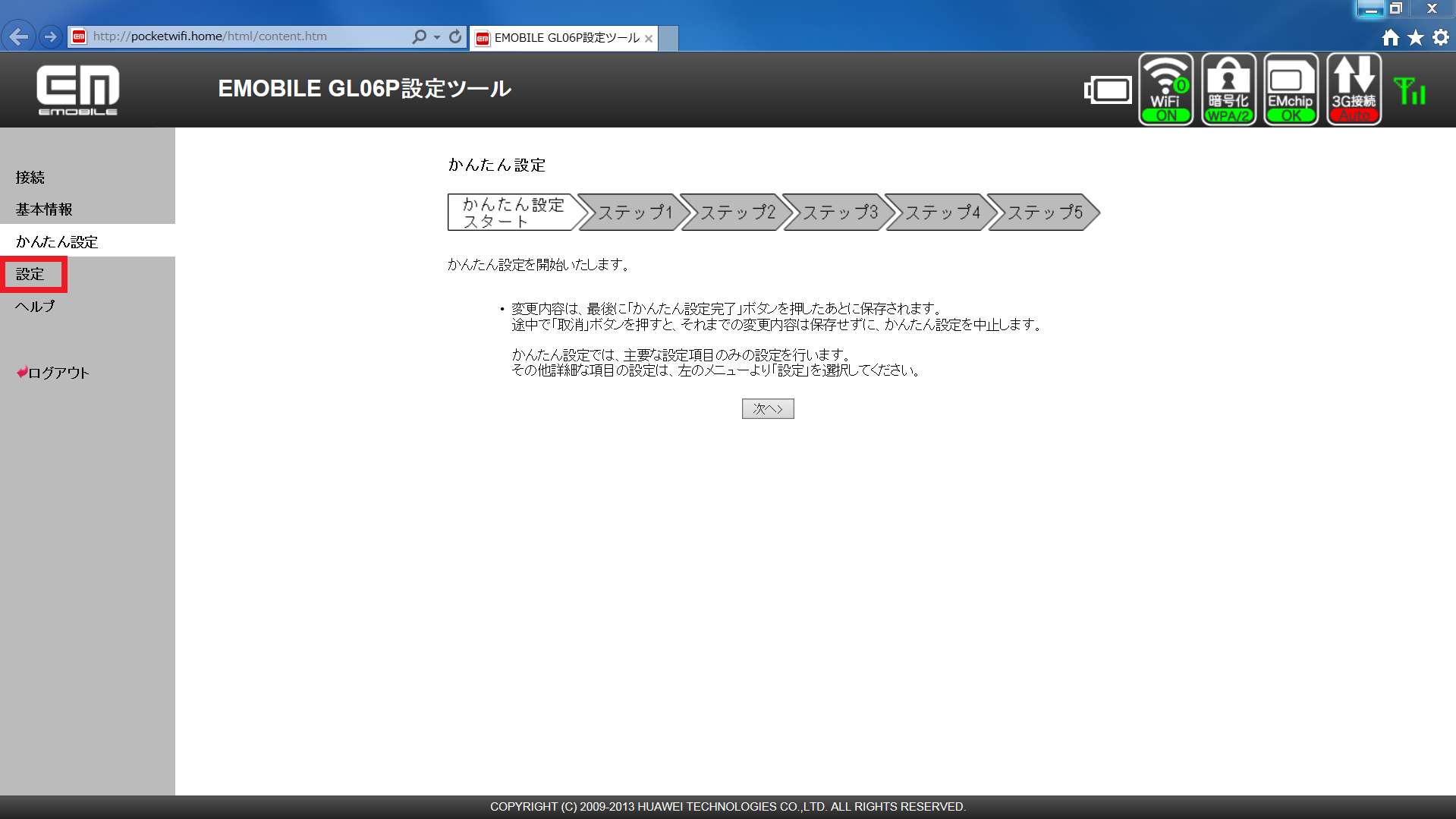This screenshot has width=1456, height=819.
Task: Select the ステップ3 step tab
Action: click(x=838, y=213)
